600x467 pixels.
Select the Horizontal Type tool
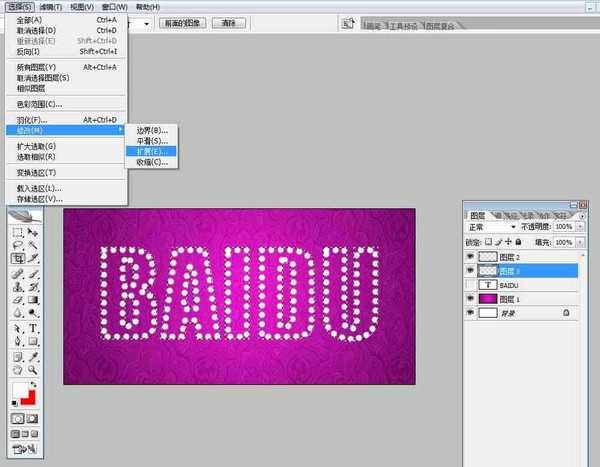pyautogui.click(x=33, y=328)
